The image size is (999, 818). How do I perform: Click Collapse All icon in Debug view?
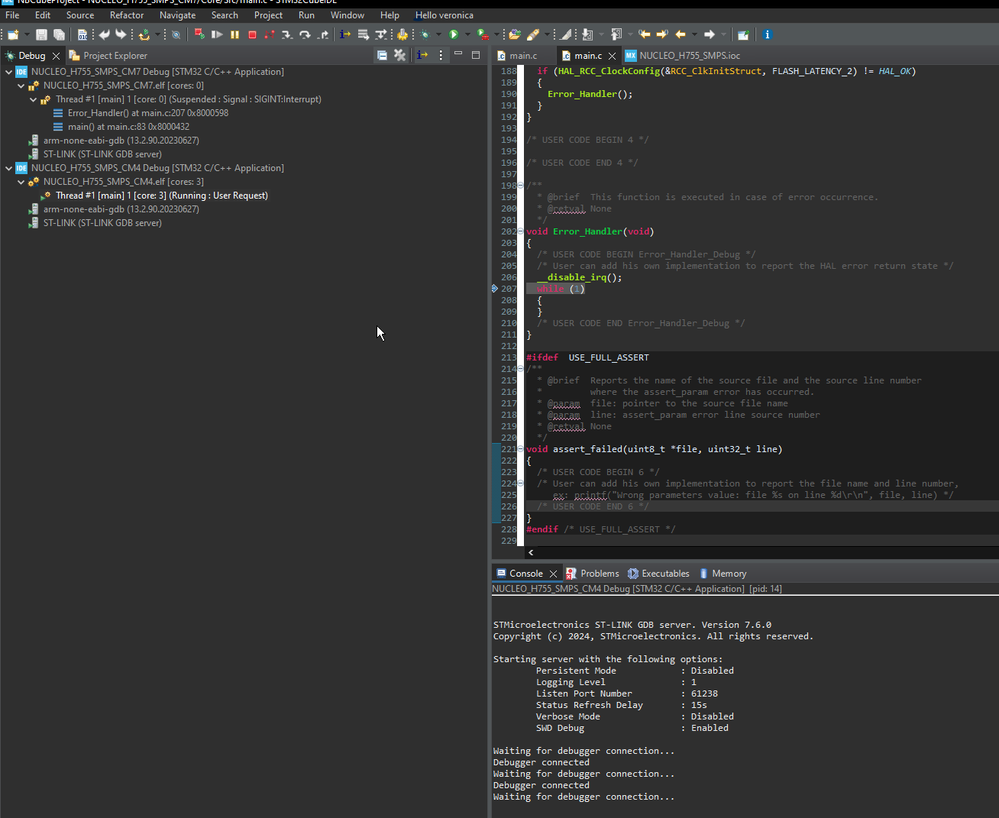[x=382, y=56]
